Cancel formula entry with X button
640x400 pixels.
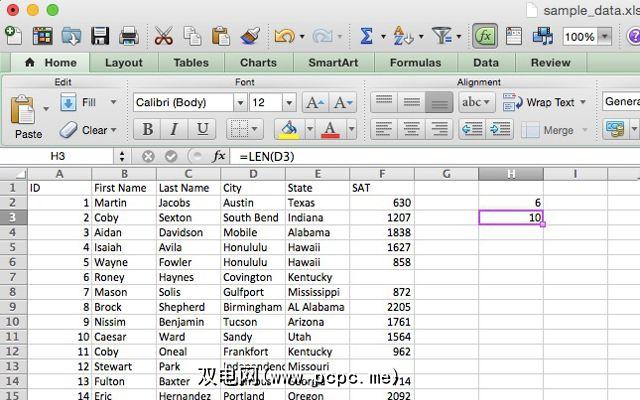pos(148,156)
